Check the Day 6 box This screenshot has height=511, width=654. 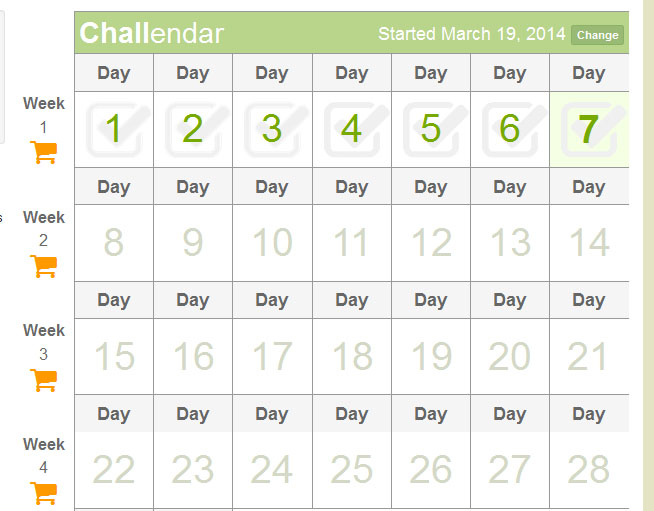point(509,130)
